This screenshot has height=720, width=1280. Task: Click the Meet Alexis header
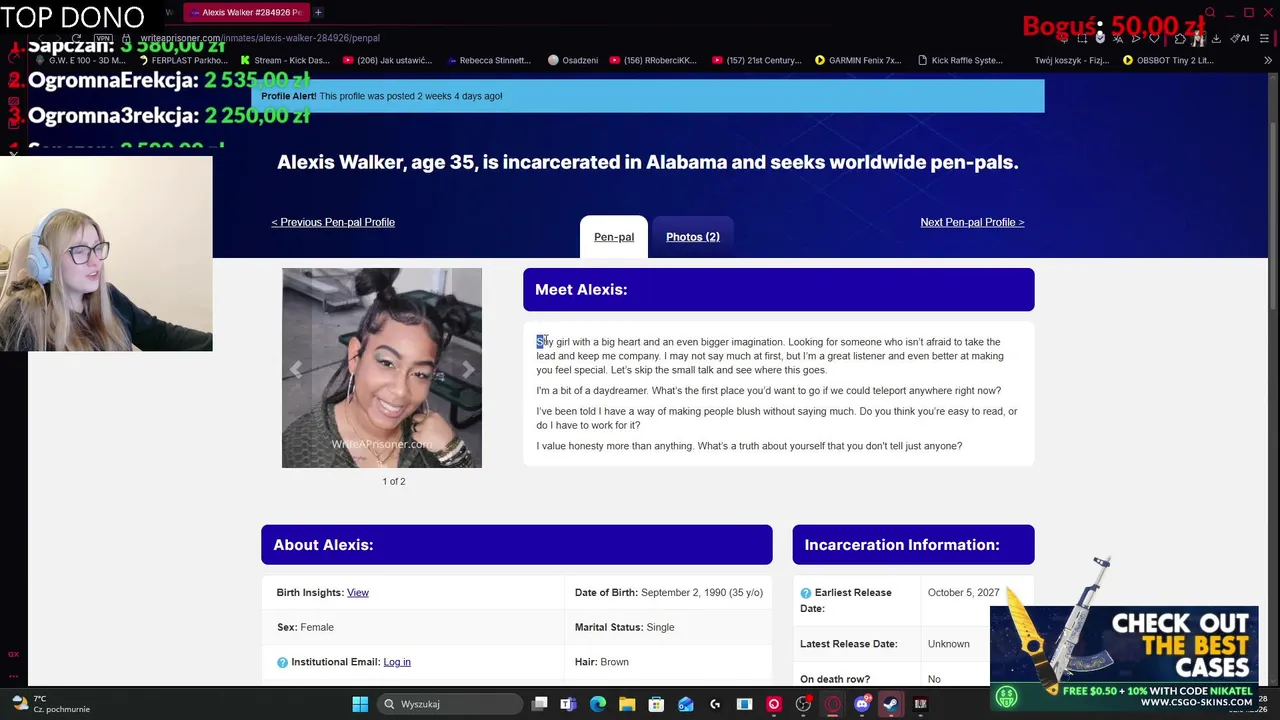[x=778, y=289]
